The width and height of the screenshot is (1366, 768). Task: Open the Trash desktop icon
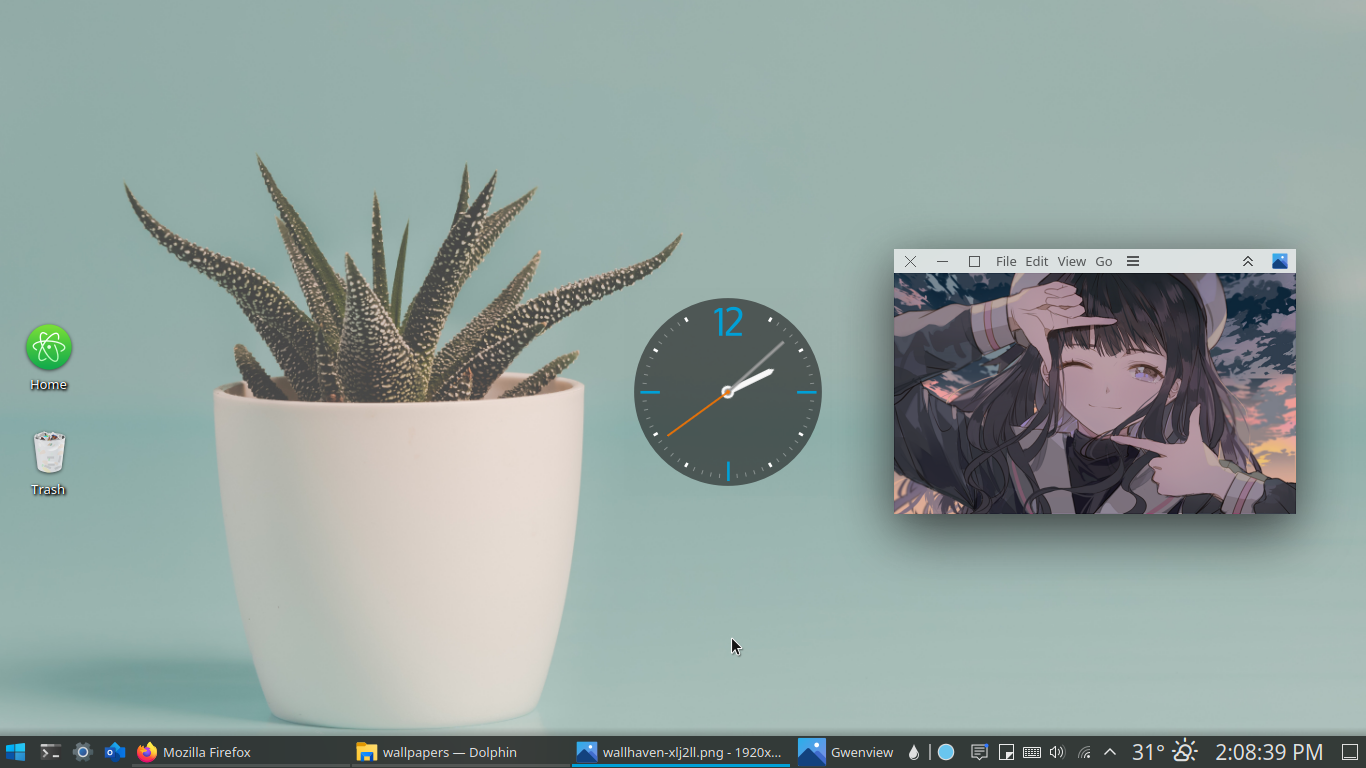(x=48, y=463)
